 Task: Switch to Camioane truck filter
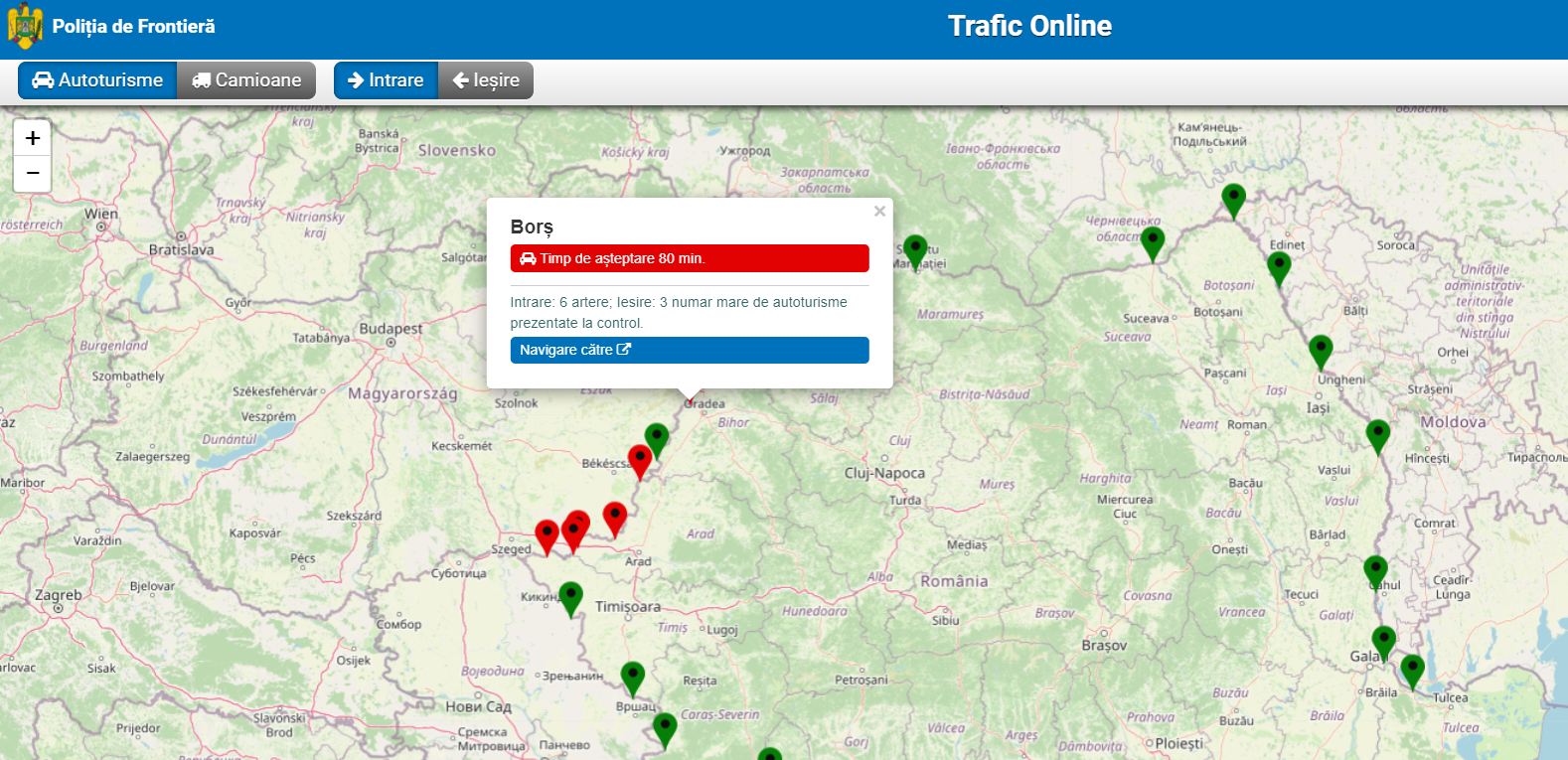point(246,80)
